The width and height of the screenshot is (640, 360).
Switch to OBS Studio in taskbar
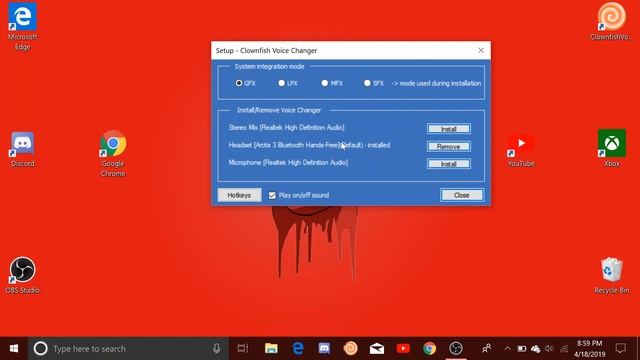pyautogui.click(x=456, y=349)
